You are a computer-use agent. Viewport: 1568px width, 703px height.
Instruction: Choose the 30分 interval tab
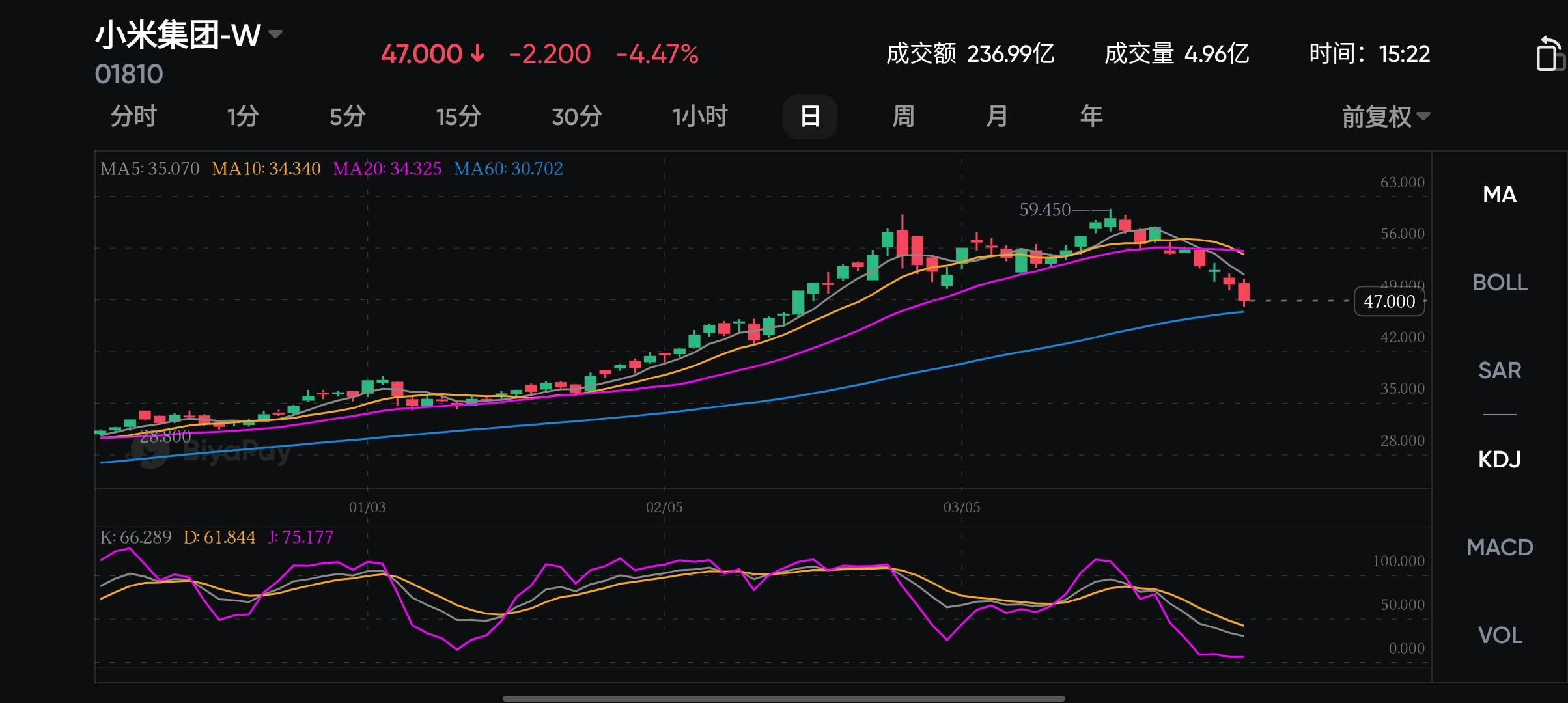point(576,117)
